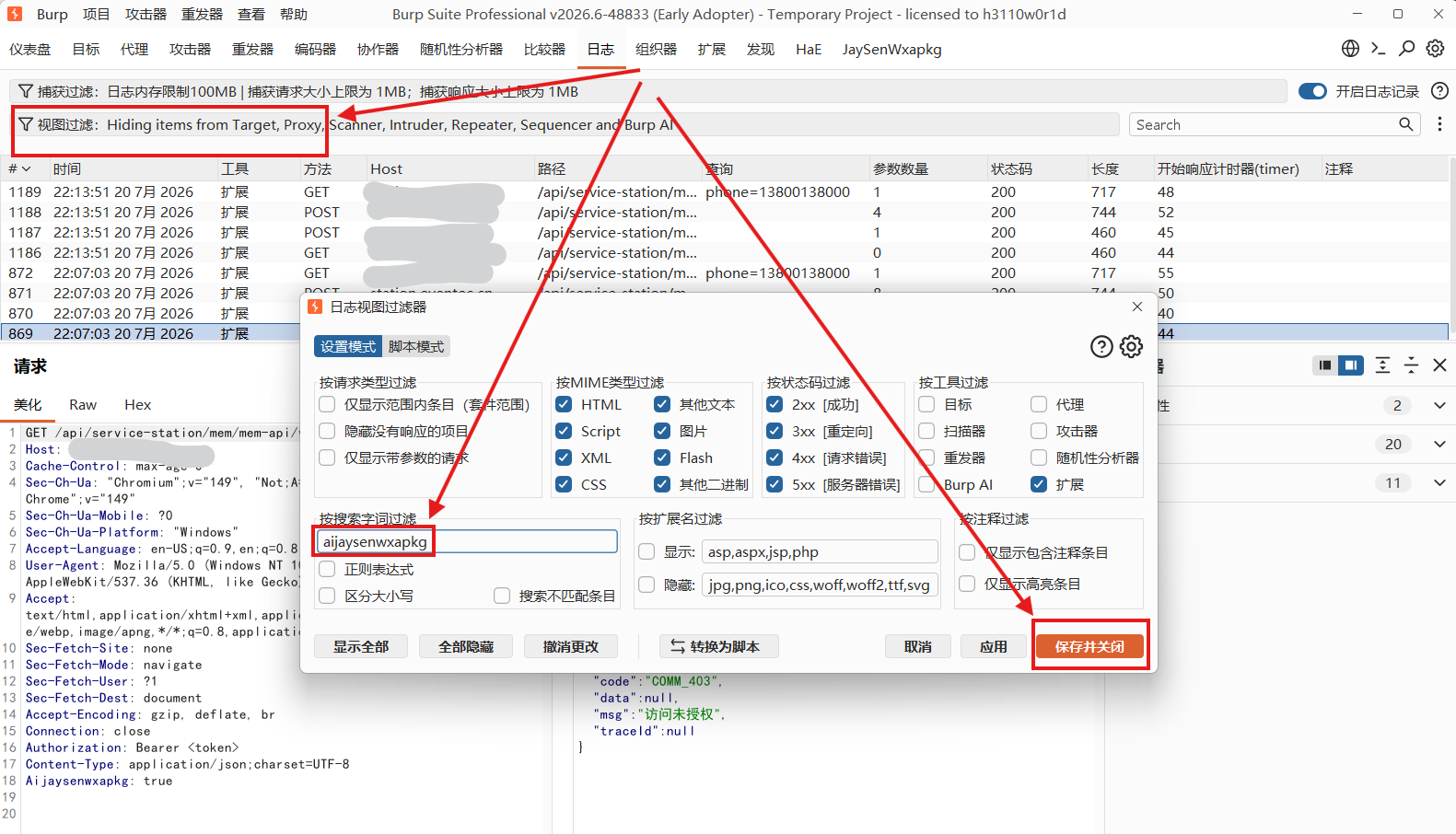Check the Burp AI tool filter

click(926, 484)
